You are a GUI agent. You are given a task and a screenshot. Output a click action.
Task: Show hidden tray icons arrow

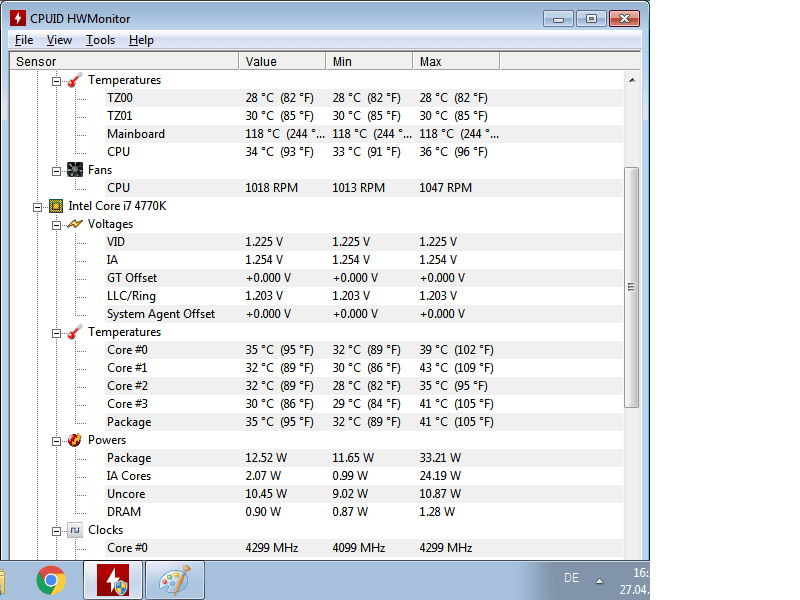599,581
